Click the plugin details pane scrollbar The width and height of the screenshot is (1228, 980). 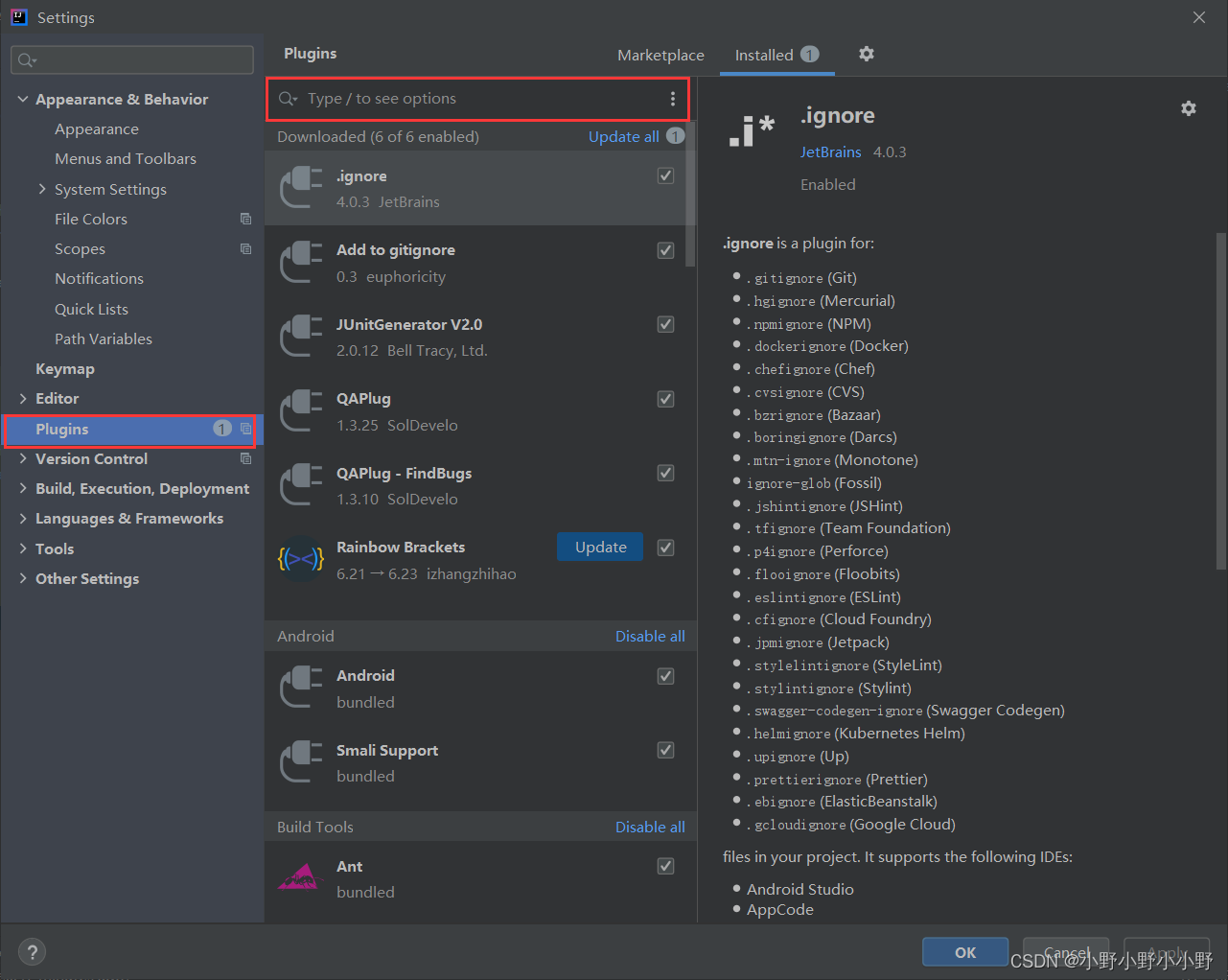point(1220,400)
